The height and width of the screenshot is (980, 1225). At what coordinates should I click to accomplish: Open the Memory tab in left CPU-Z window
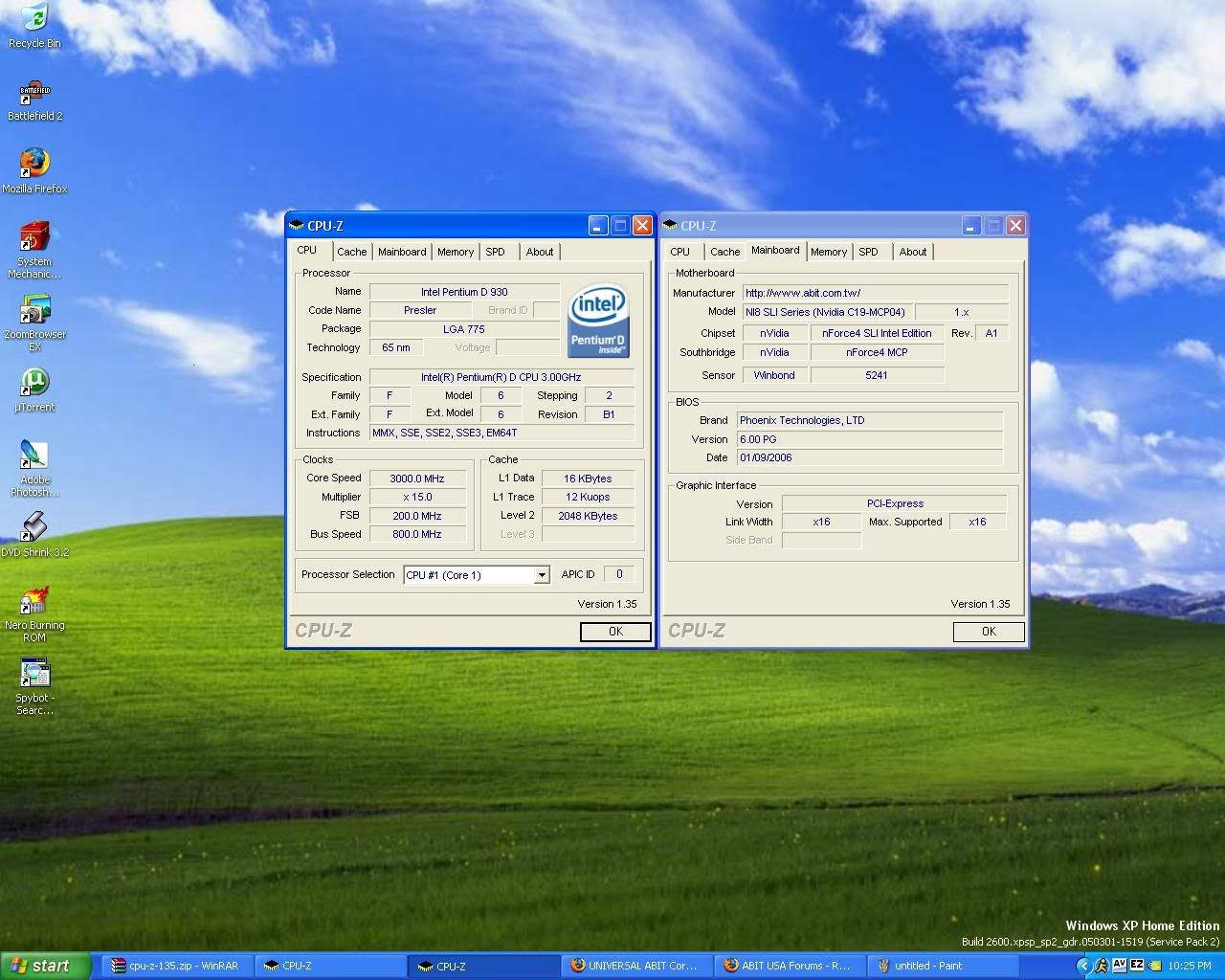456,252
